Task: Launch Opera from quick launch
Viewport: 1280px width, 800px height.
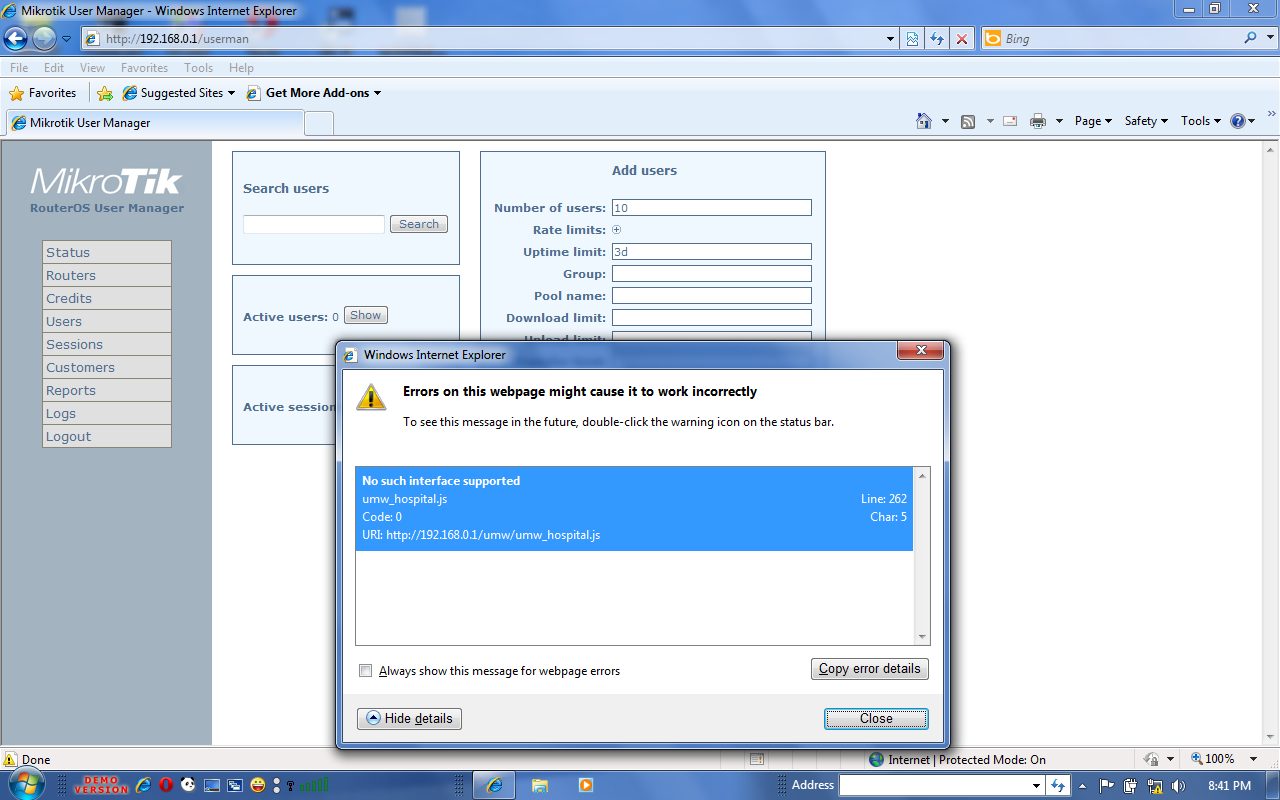Action: click(165, 785)
